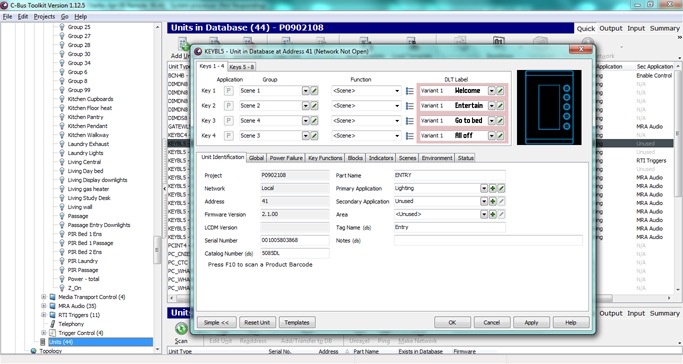Click the Help button in dialog
683x364 pixels.
571,323
